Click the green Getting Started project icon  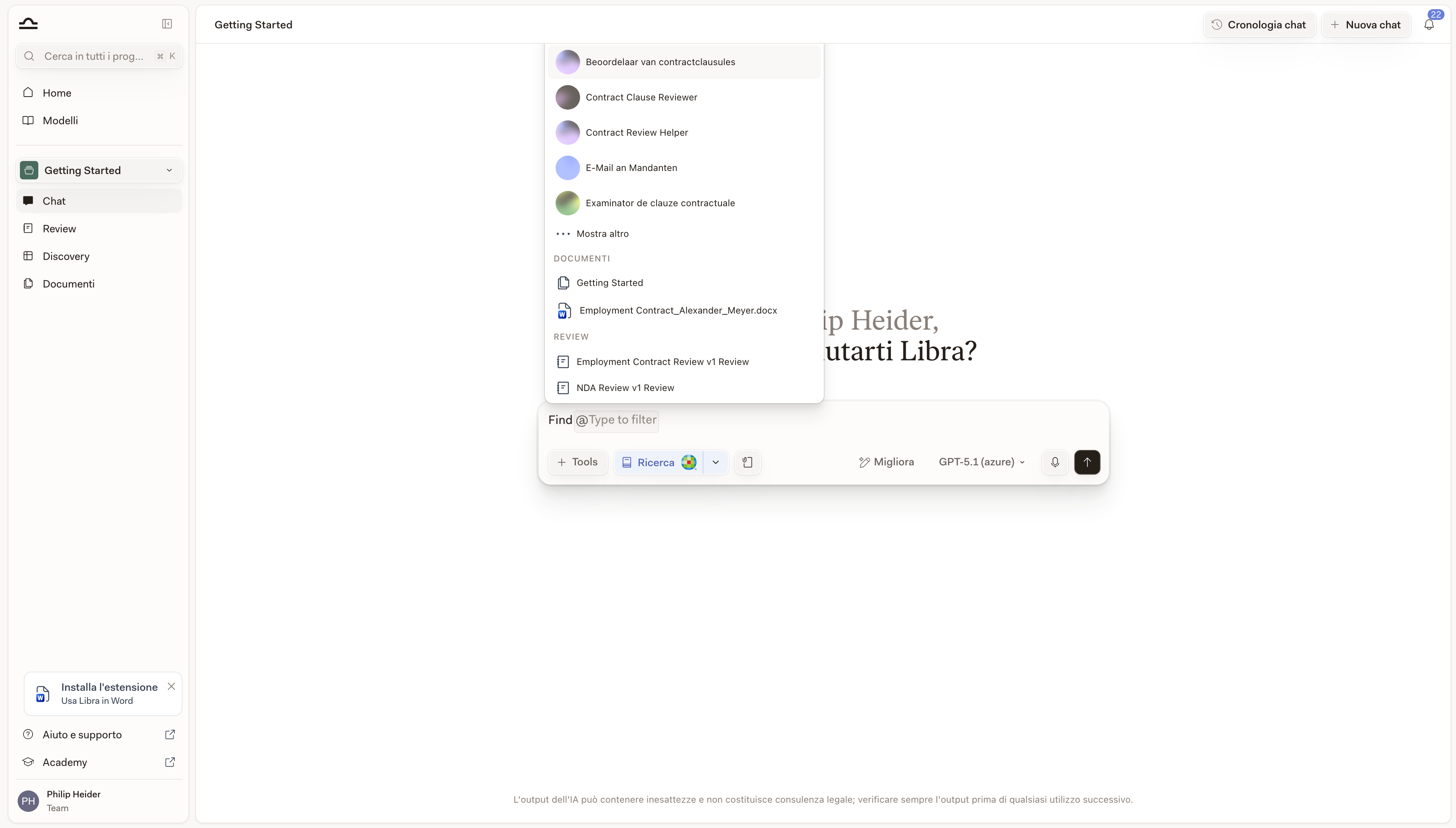click(29, 170)
